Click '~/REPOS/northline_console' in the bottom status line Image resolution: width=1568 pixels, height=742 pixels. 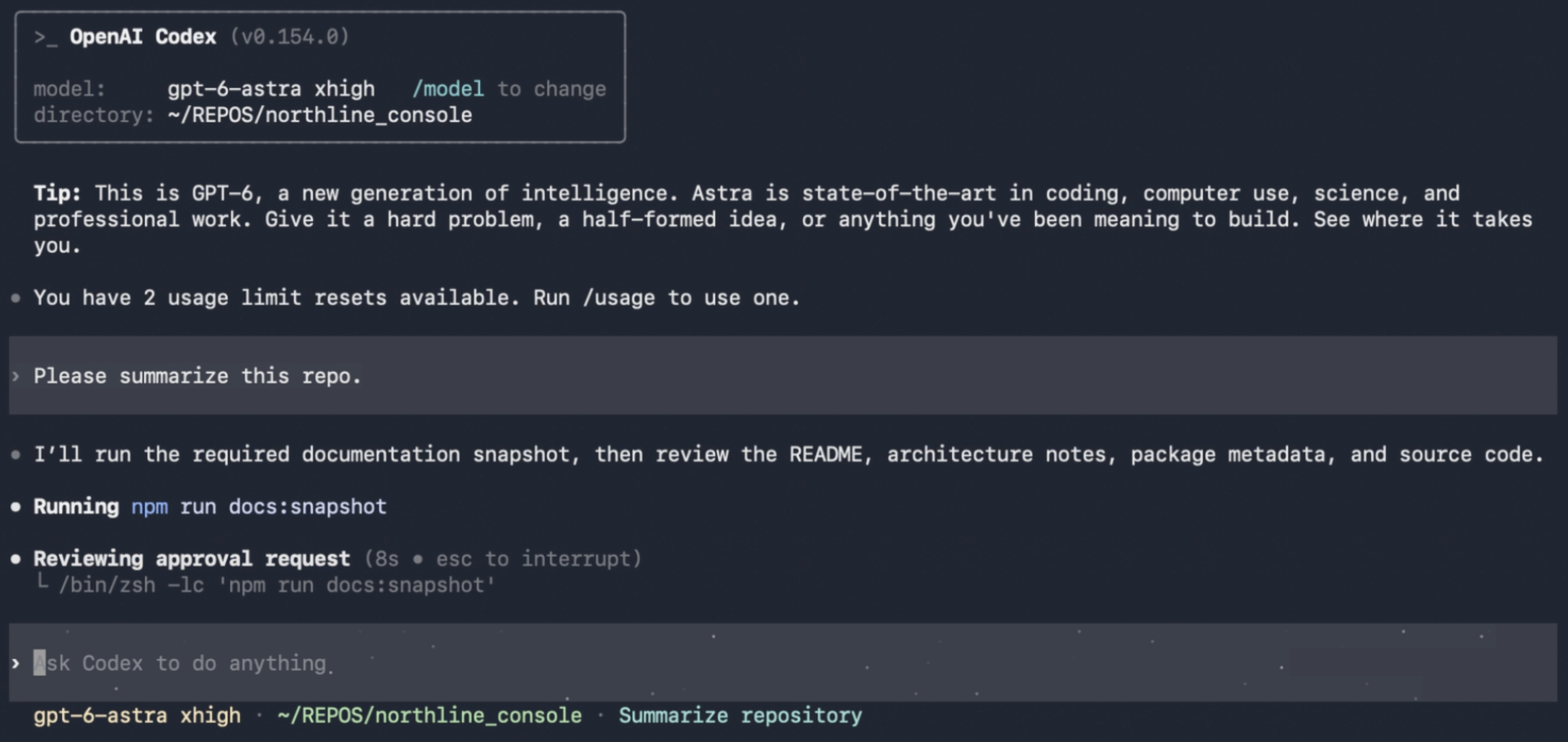(x=430, y=715)
